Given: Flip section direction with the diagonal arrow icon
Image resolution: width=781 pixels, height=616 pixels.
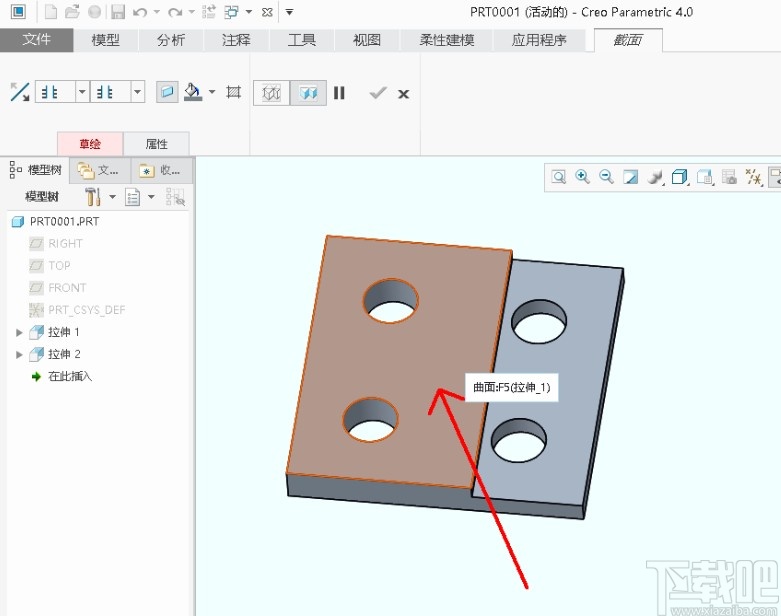Looking at the screenshot, I should pos(19,92).
